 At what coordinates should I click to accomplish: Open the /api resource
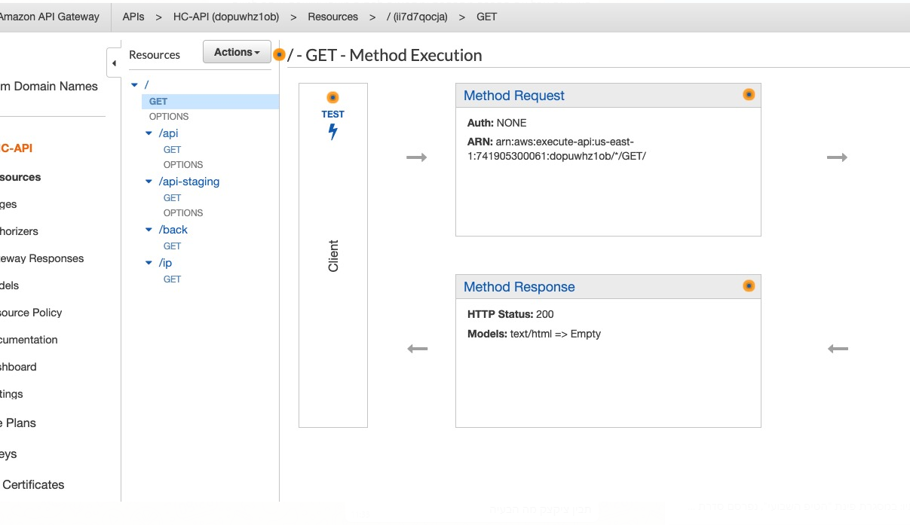pyautogui.click(x=168, y=133)
